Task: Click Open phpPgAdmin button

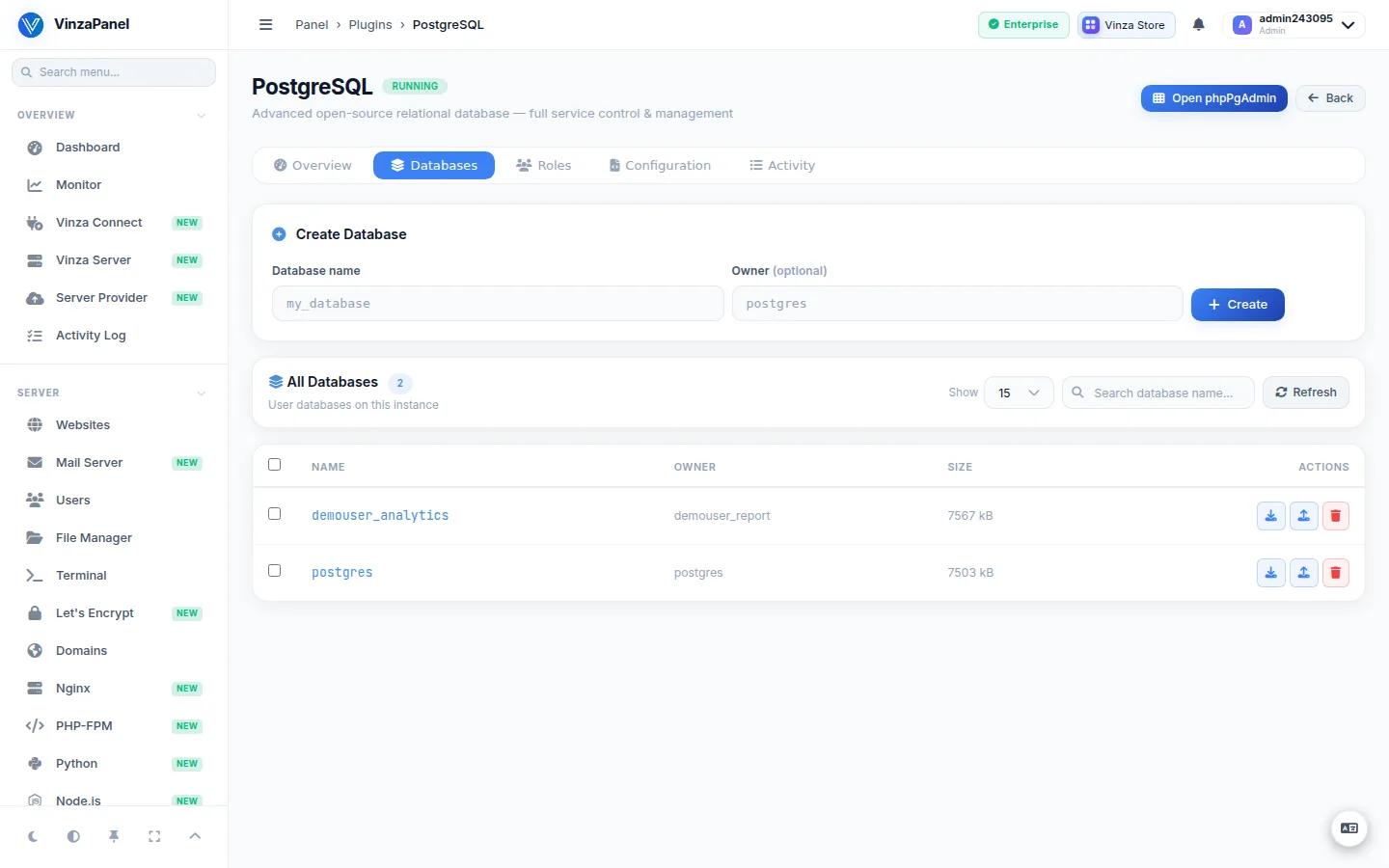Action: tap(1214, 98)
